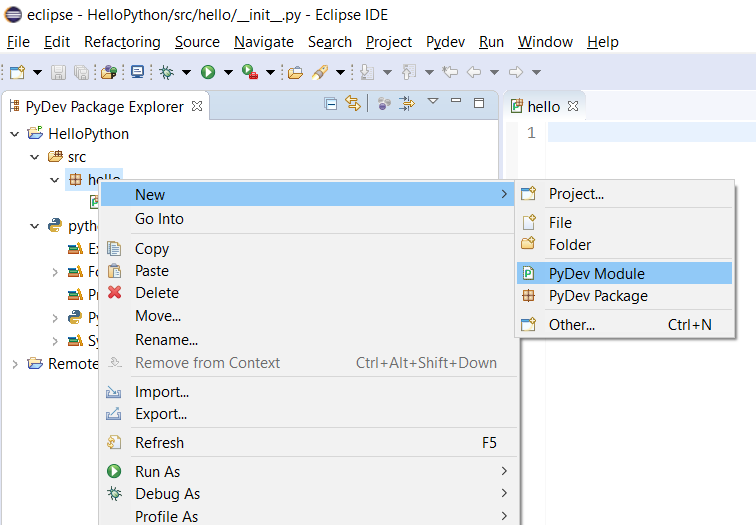Viewport: 756px width, 525px height.
Task: Maximize the Package Explorer view panel
Action: point(479,103)
